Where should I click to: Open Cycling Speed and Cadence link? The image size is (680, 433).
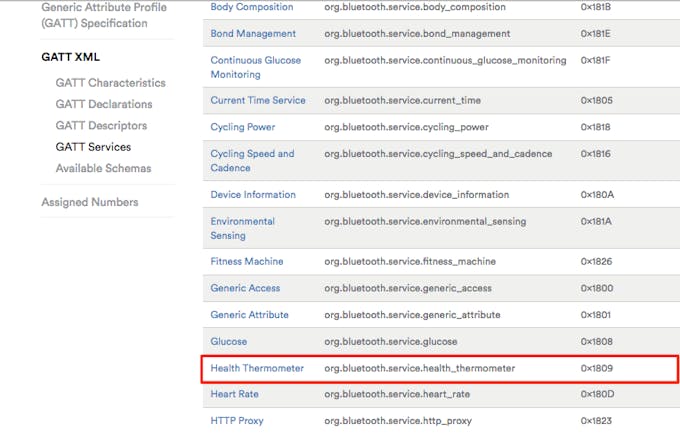pyautogui.click(x=252, y=161)
